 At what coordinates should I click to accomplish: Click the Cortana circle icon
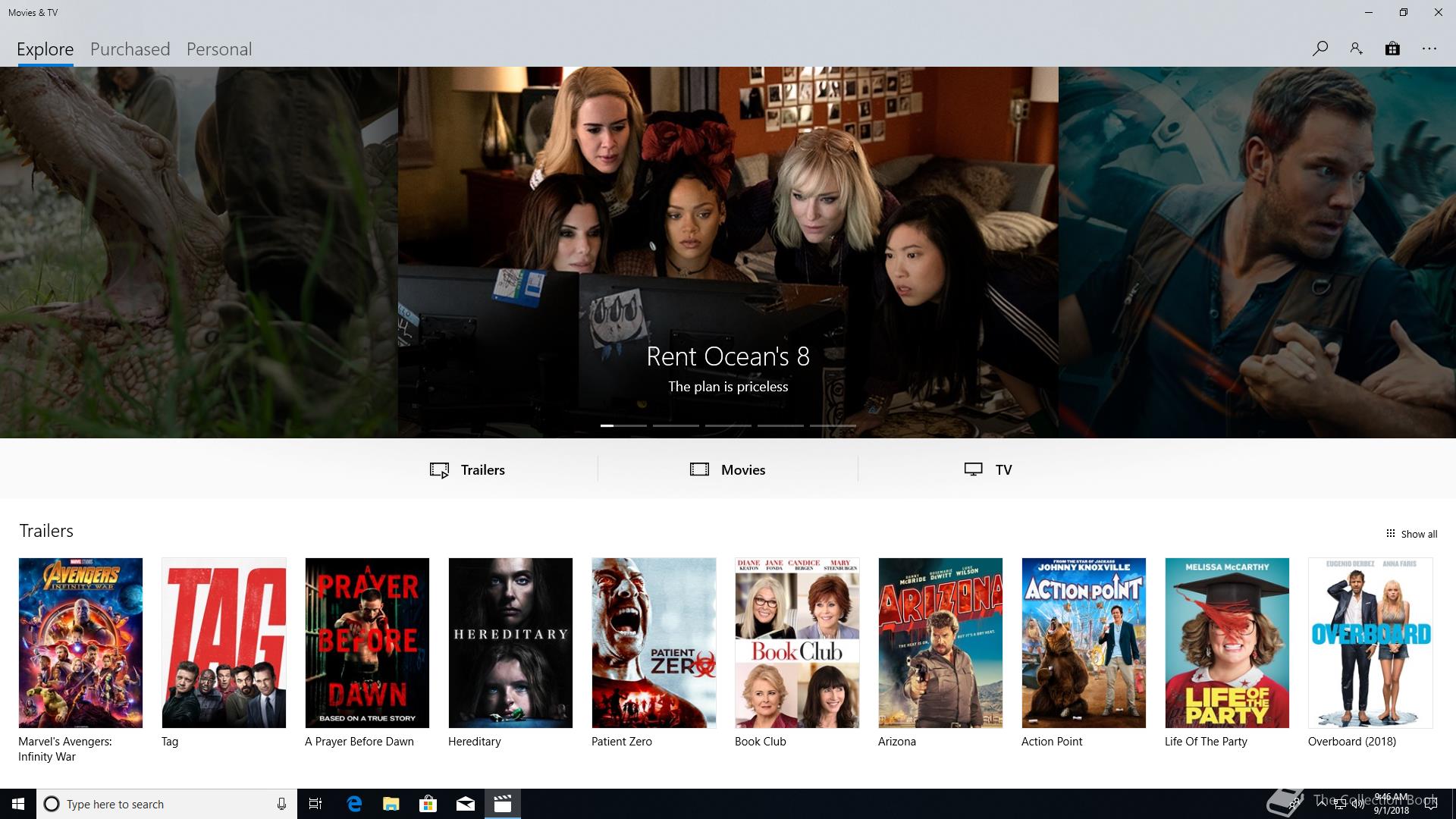point(52,804)
